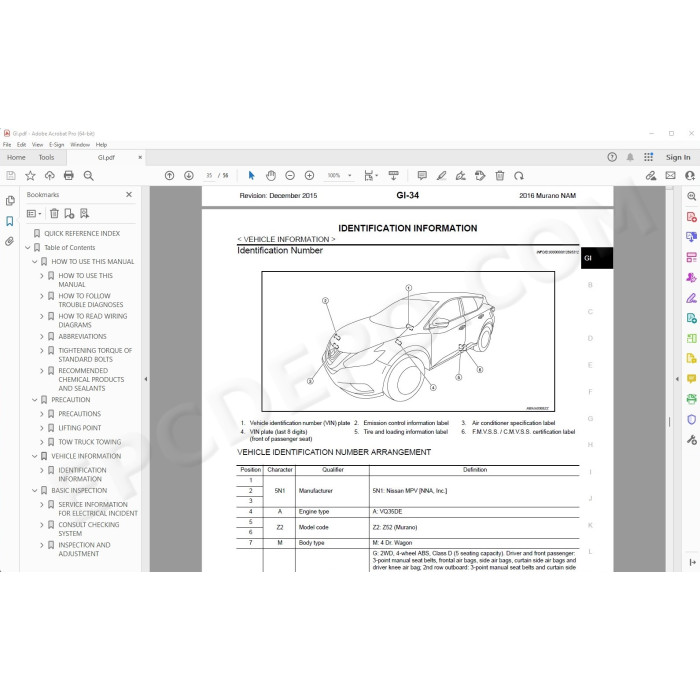
Task: Open INSPECTION AND ADJUSTMENT bookmark
Action: 84,549
